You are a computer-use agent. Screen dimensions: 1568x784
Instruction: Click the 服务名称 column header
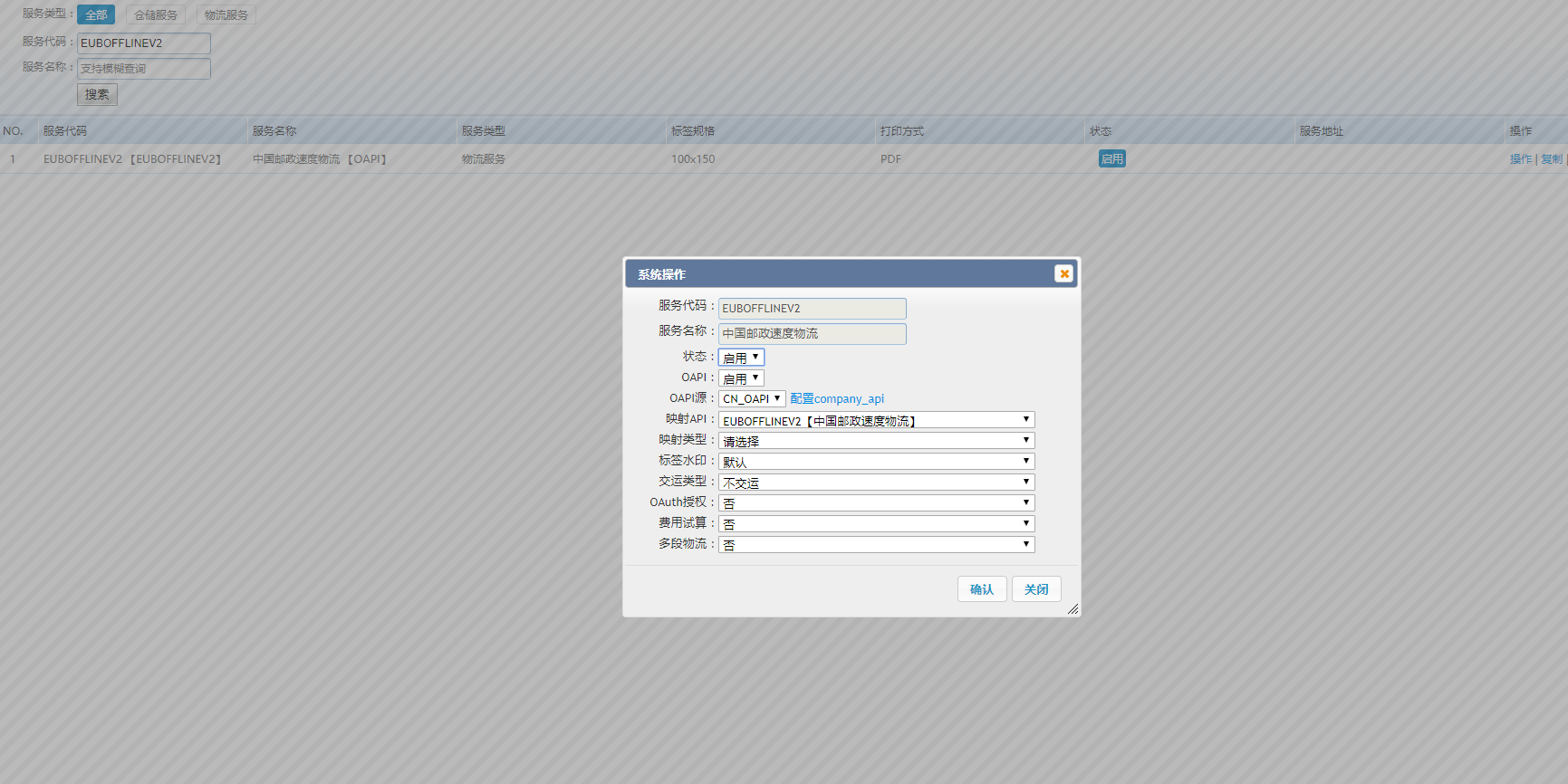pyautogui.click(x=274, y=131)
